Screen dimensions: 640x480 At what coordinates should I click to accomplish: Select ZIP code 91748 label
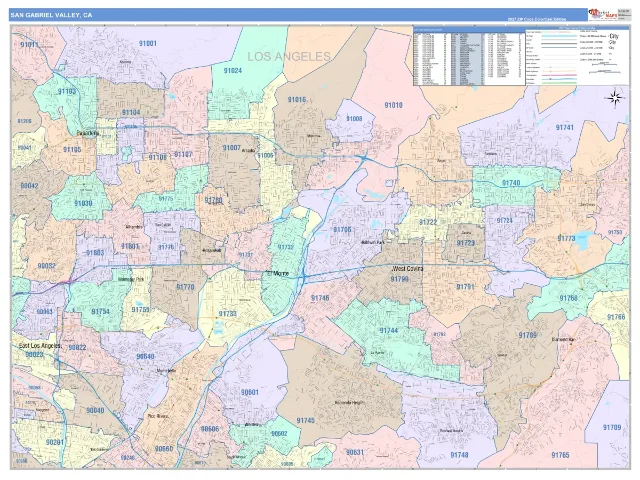459,455
